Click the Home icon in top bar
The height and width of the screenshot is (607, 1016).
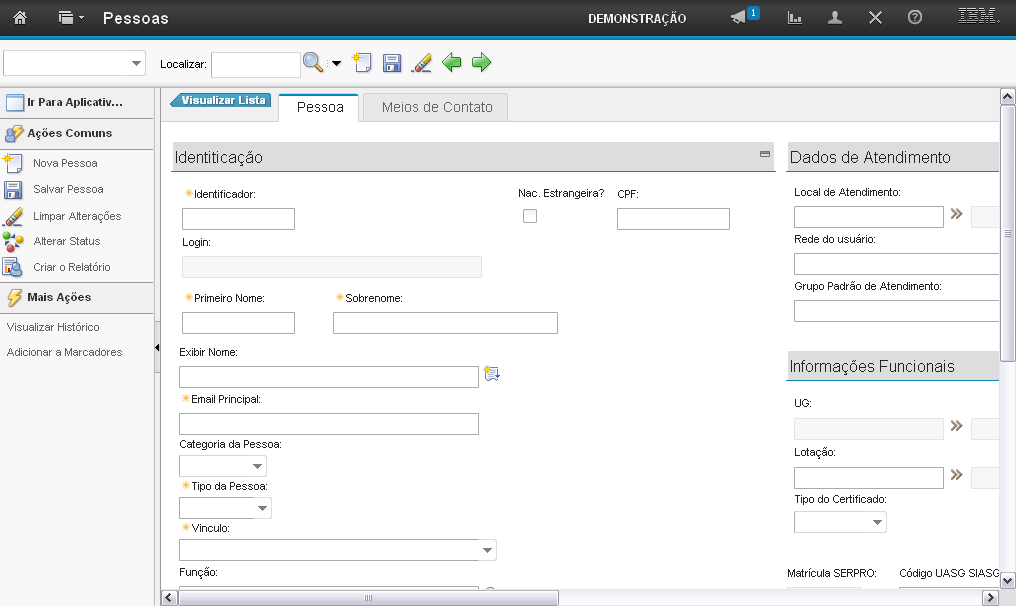click(x=19, y=18)
